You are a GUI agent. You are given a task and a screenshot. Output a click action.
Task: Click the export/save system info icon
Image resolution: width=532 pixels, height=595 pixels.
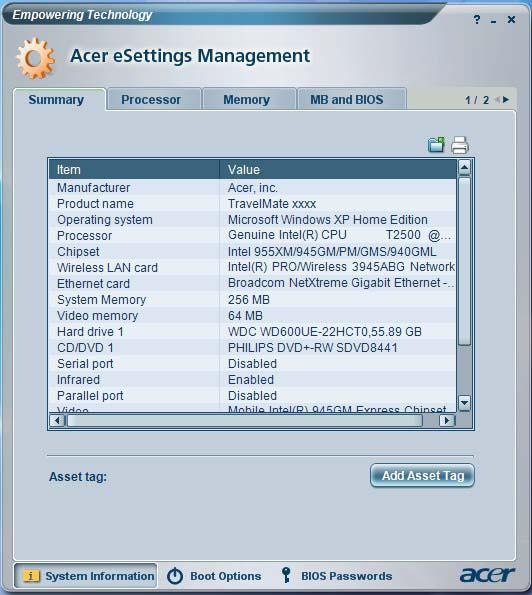[436, 145]
